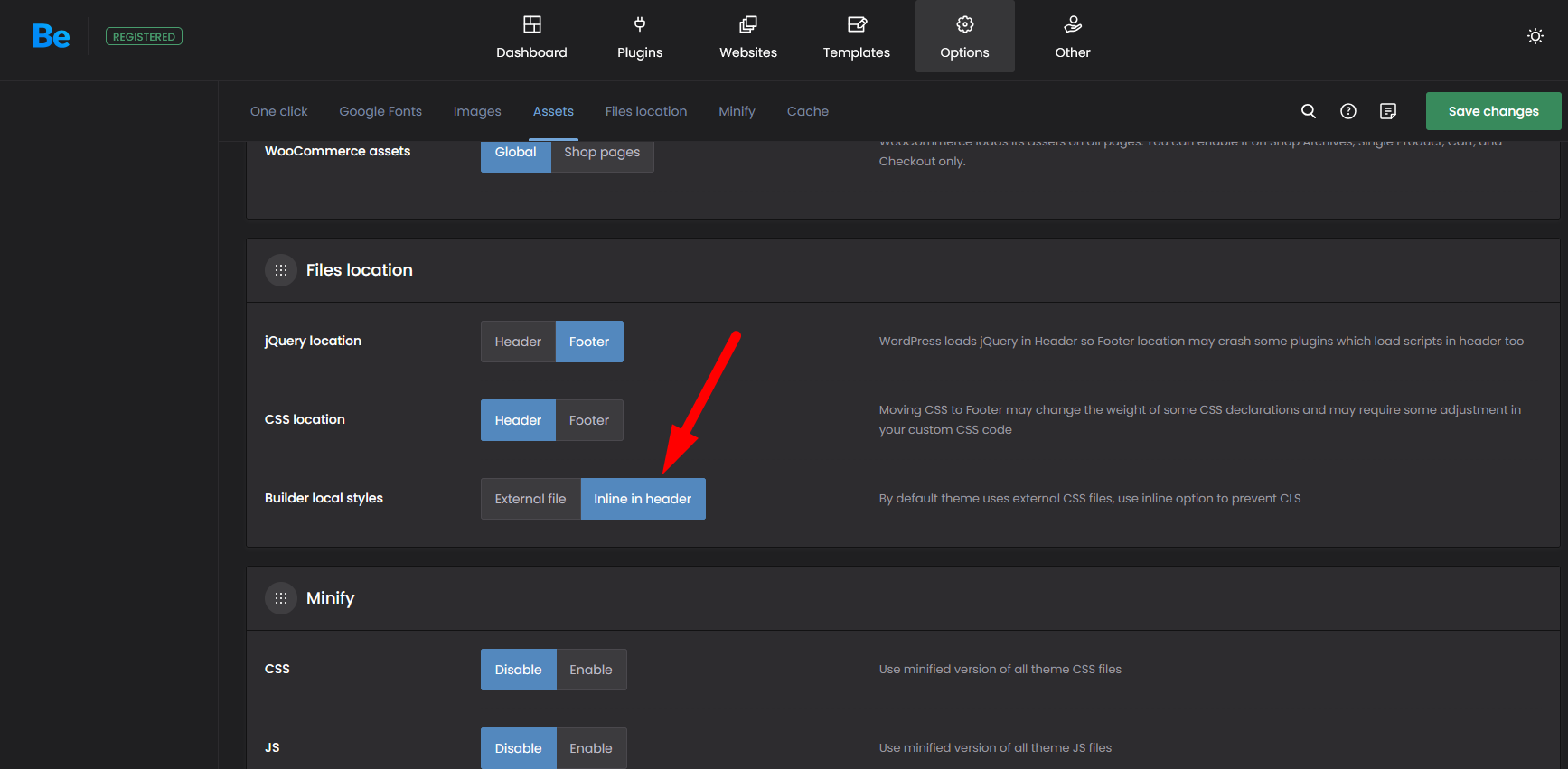Screen dimensions: 1568x769
Task: Set jQuery location to Footer
Action: click(589, 342)
